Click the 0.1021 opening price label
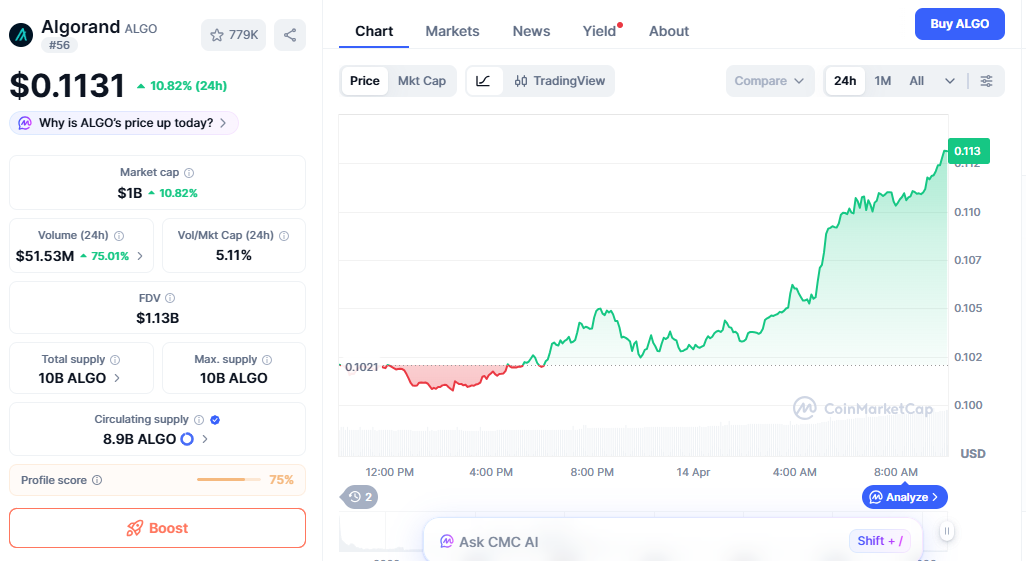Screen dimensions: 1026x561 361,367
